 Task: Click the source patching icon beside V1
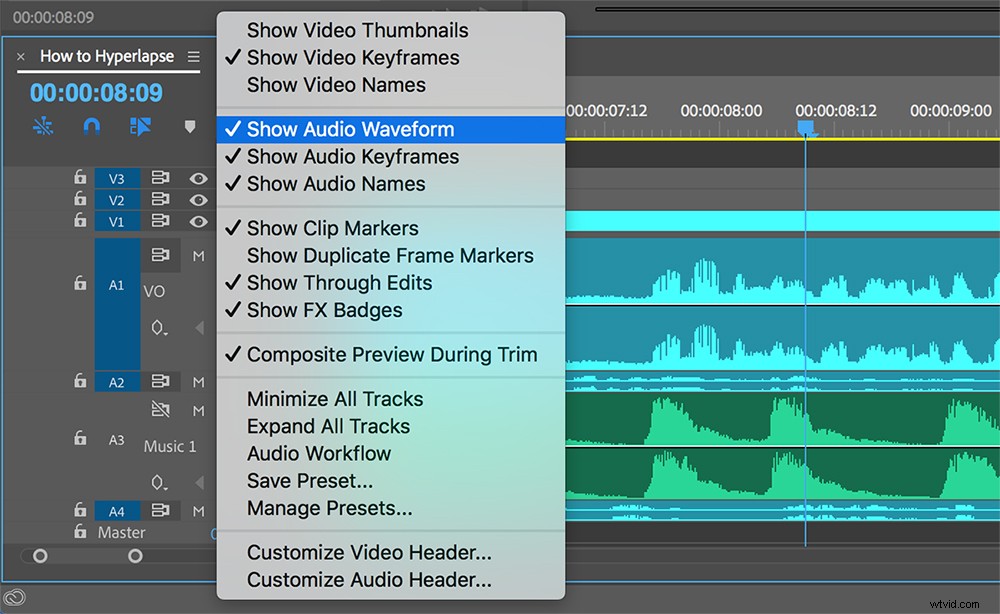pos(160,221)
